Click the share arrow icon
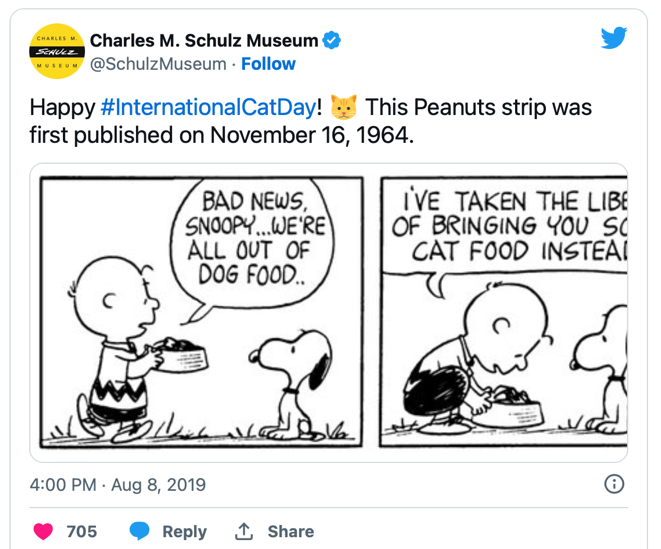The width and height of the screenshot is (661, 549). [243, 531]
